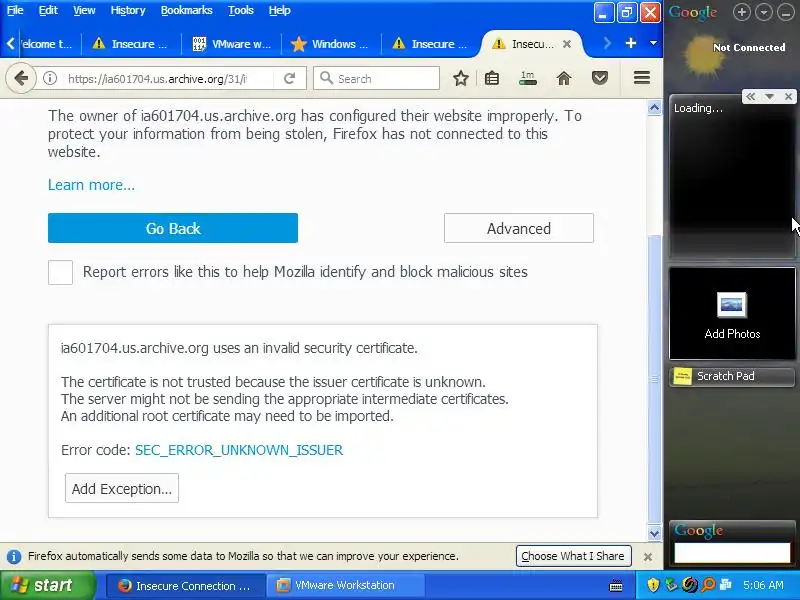800x600 pixels.
Task: Click the 5:06 AM system clock
Action: (x=763, y=585)
